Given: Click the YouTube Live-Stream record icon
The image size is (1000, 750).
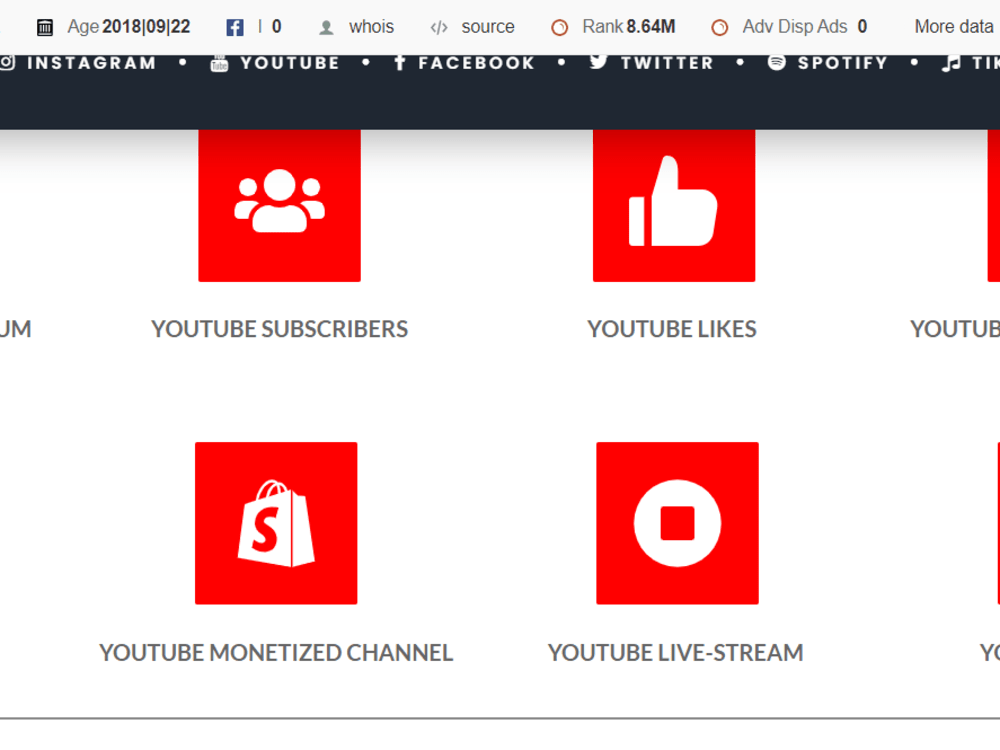Looking at the screenshot, I should point(677,522).
